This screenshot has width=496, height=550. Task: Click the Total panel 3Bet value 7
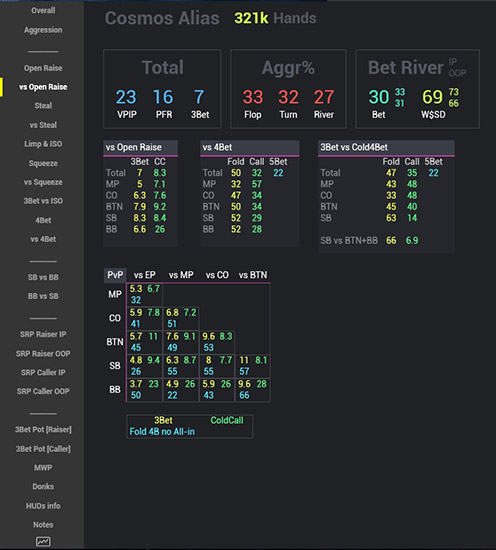point(199,97)
